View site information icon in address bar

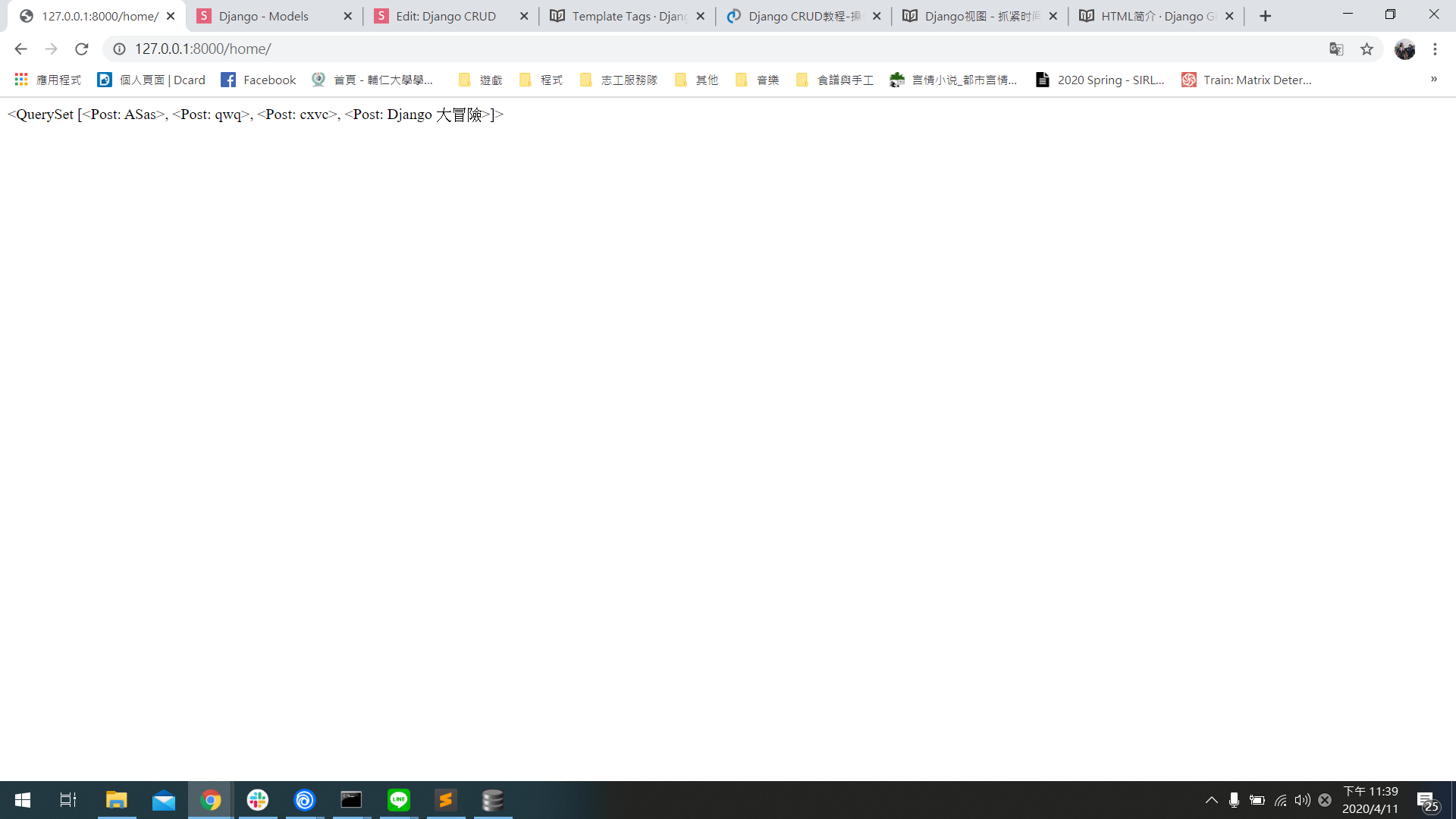[x=119, y=49]
